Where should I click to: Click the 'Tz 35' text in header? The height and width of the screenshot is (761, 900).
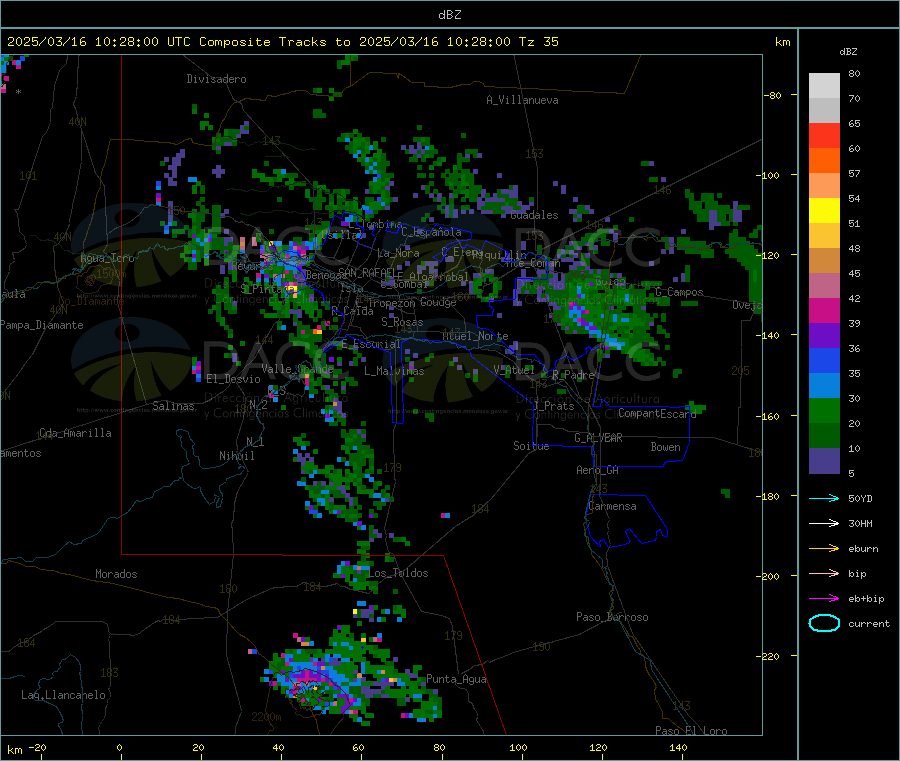(x=538, y=42)
